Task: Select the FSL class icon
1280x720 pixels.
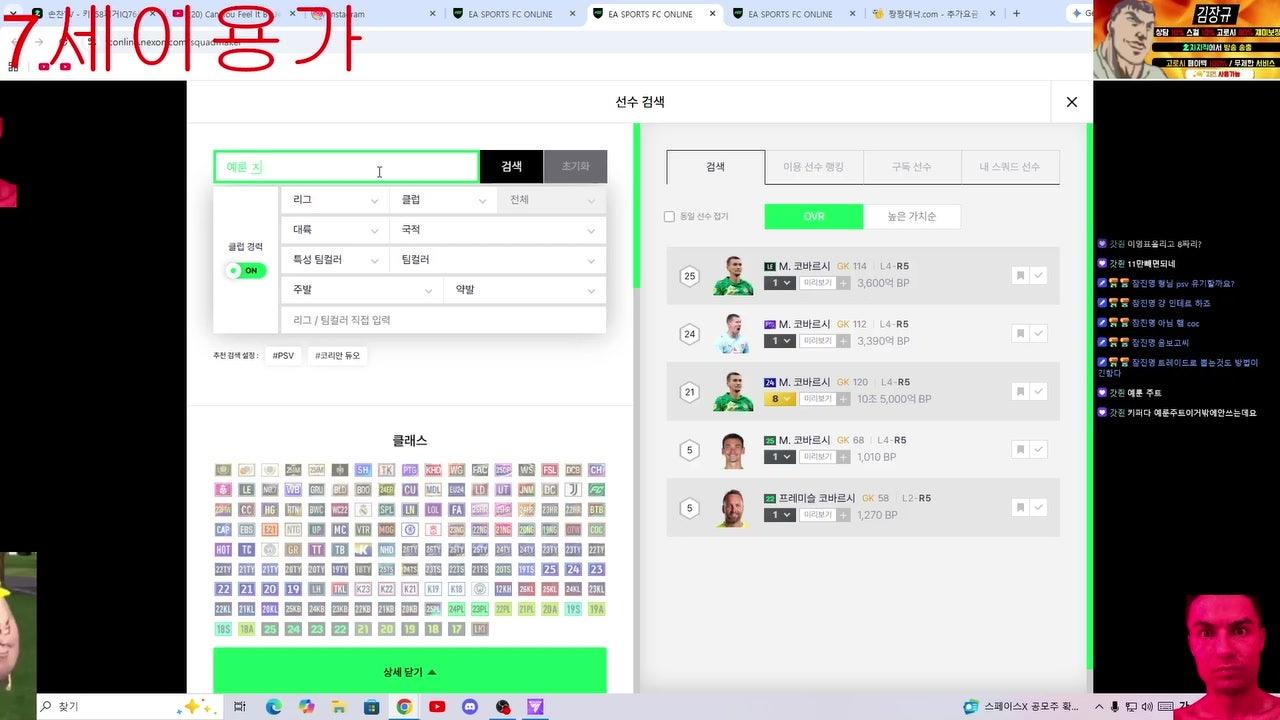Action: coord(550,470)
